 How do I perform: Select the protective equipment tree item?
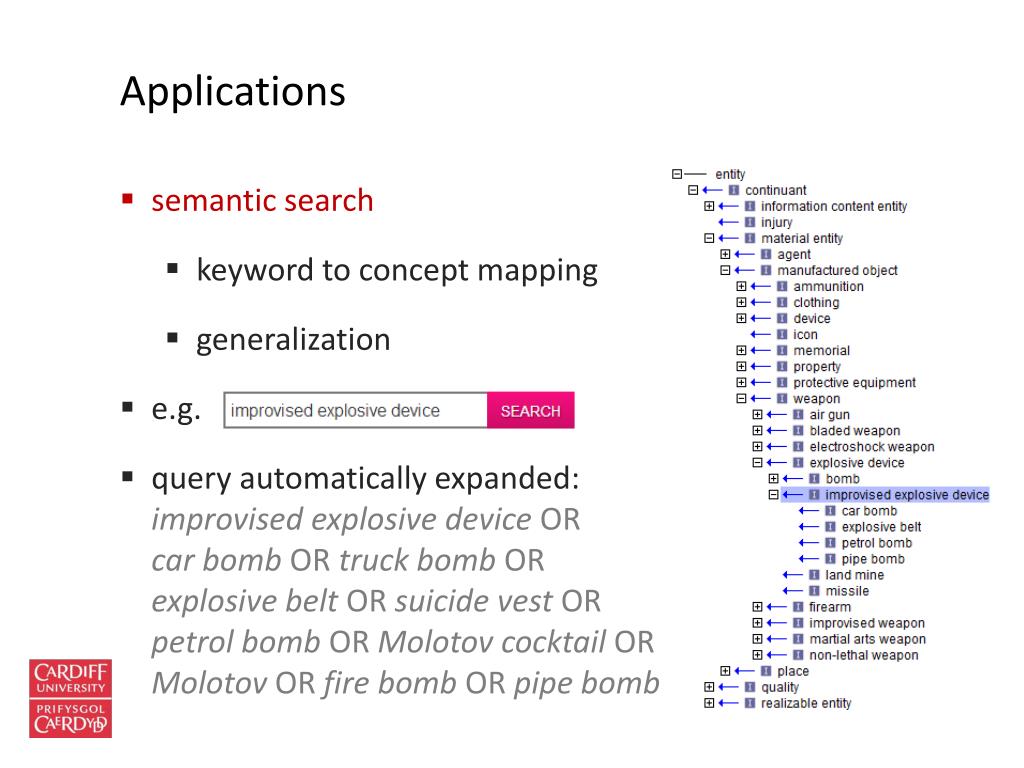click(x=854, y=382)
